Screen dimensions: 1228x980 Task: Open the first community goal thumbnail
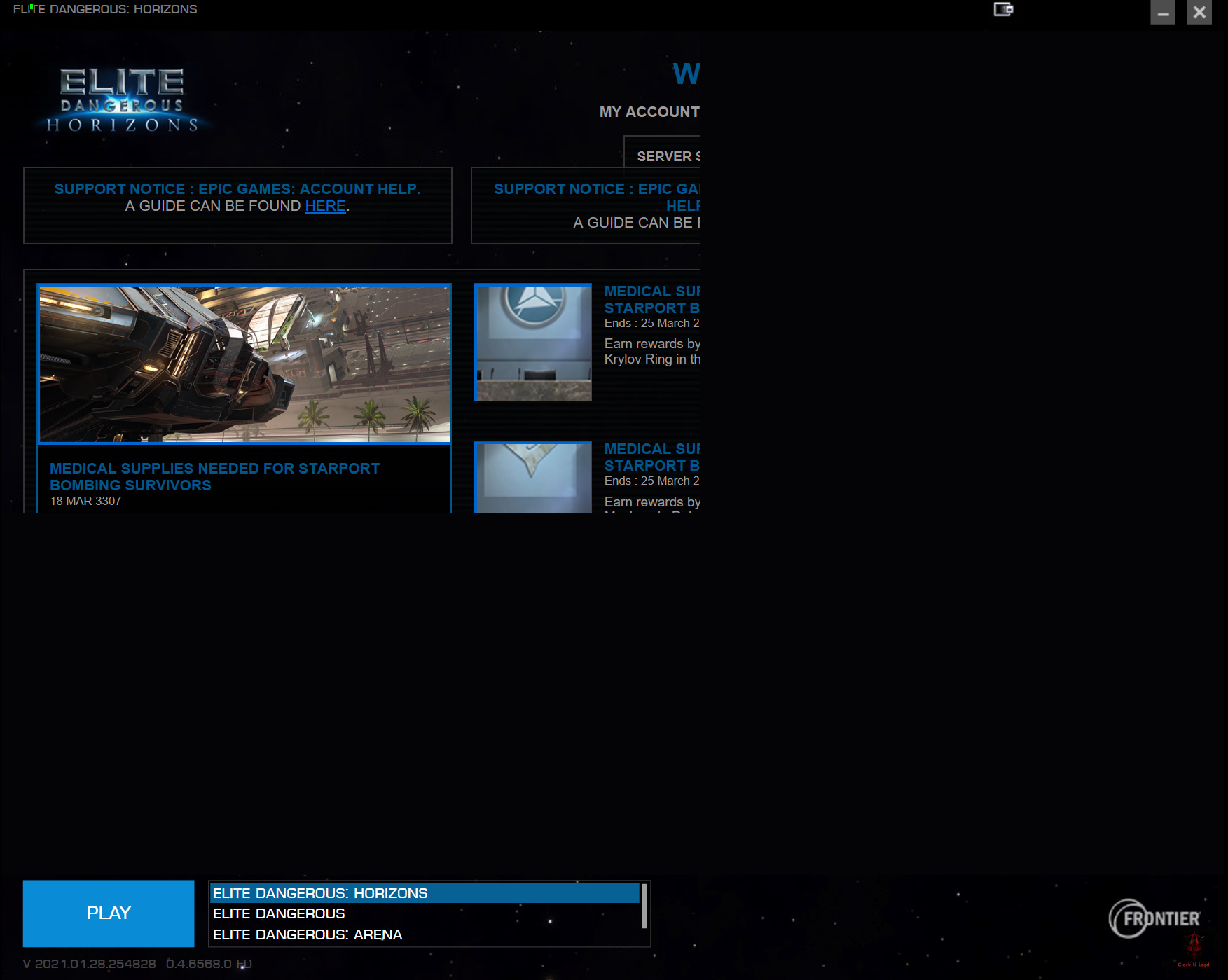pyautogui.click(x=533, y=342)
